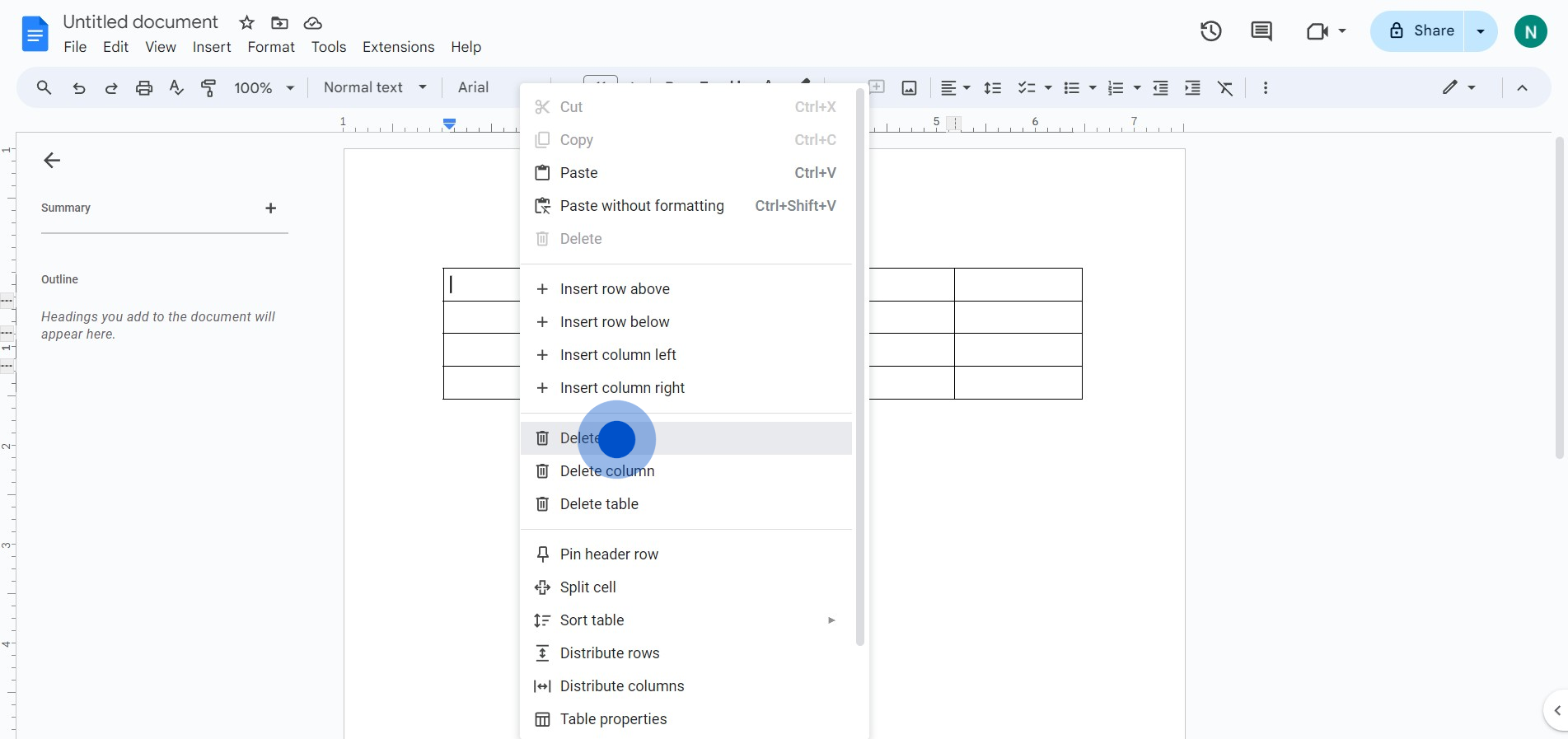The height and width of the screenshot is (739, 1568).
Task: Select Delete column
Action: [x=686, y=471]
